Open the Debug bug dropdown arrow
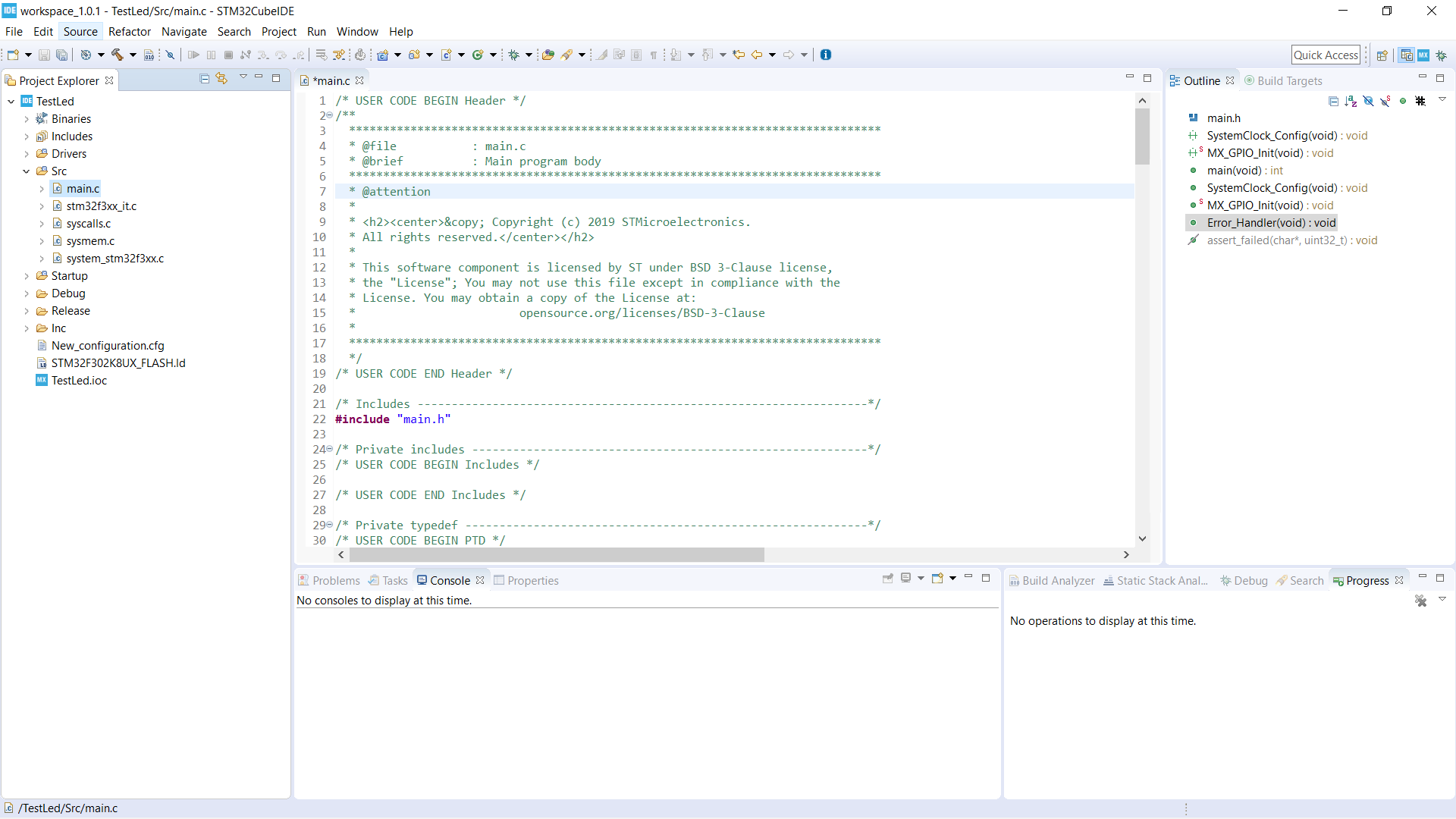Viewport: 1456px width, 819px height. (529, 55)
